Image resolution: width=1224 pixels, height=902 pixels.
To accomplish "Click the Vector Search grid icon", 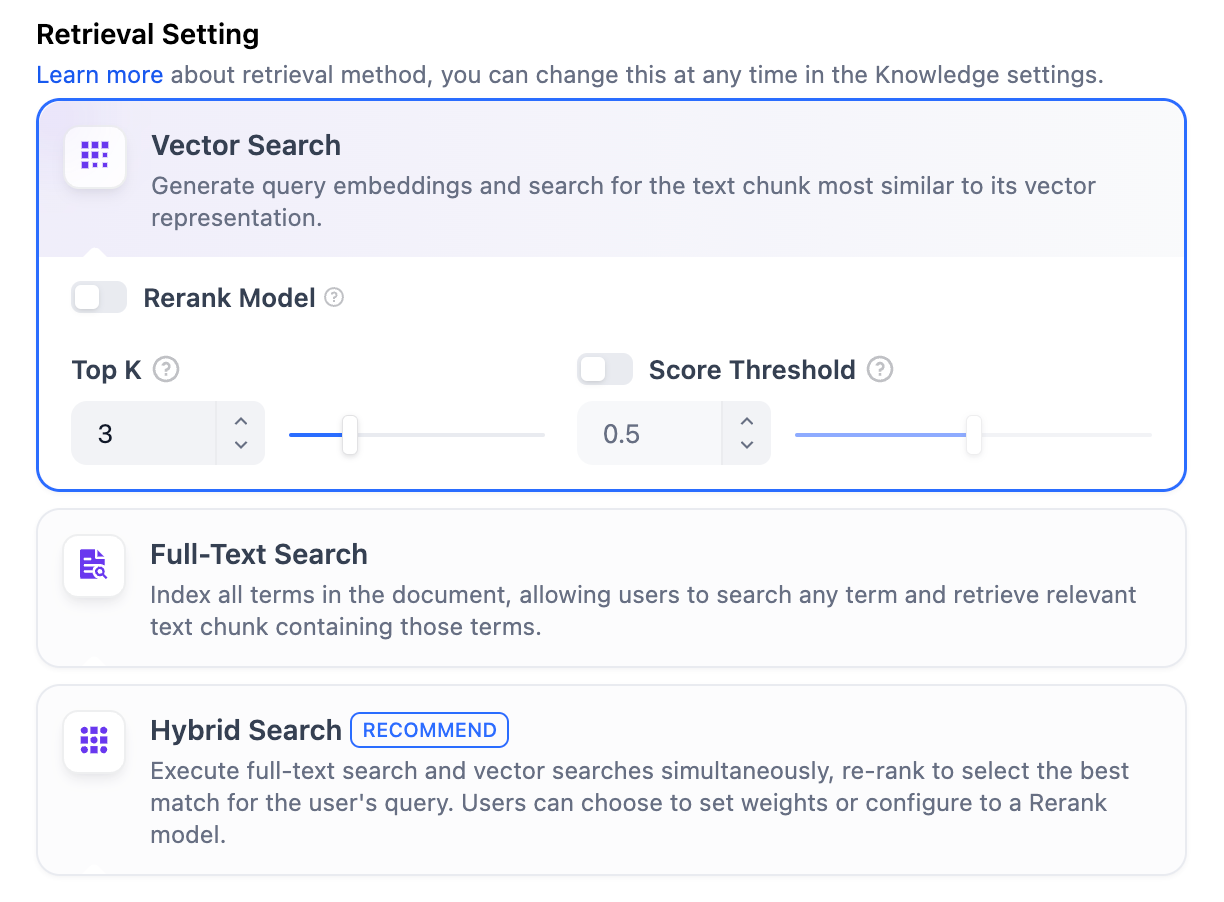I will point(95,157).
